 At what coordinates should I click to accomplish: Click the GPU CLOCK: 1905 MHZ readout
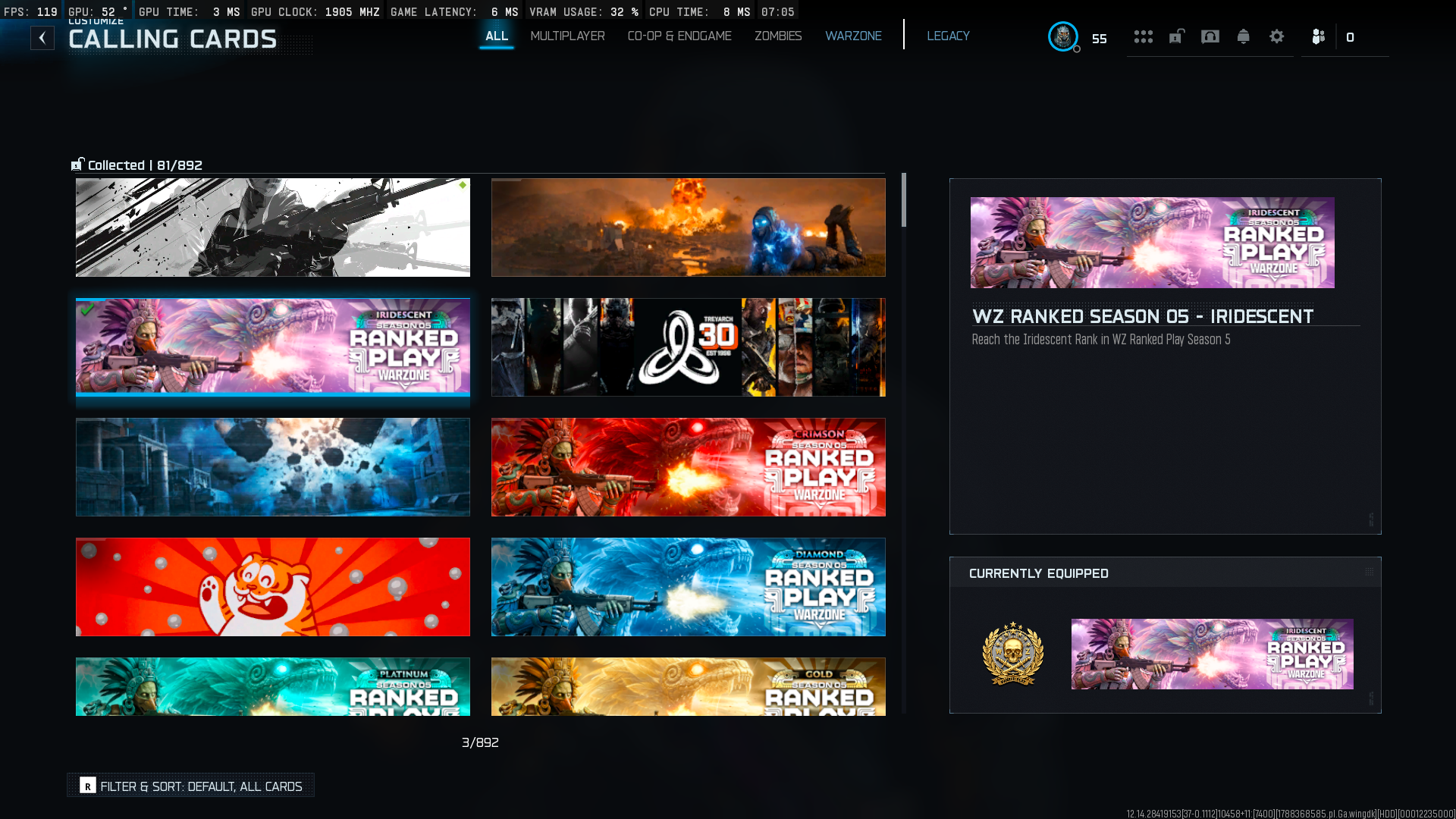[x=315, y=12]
